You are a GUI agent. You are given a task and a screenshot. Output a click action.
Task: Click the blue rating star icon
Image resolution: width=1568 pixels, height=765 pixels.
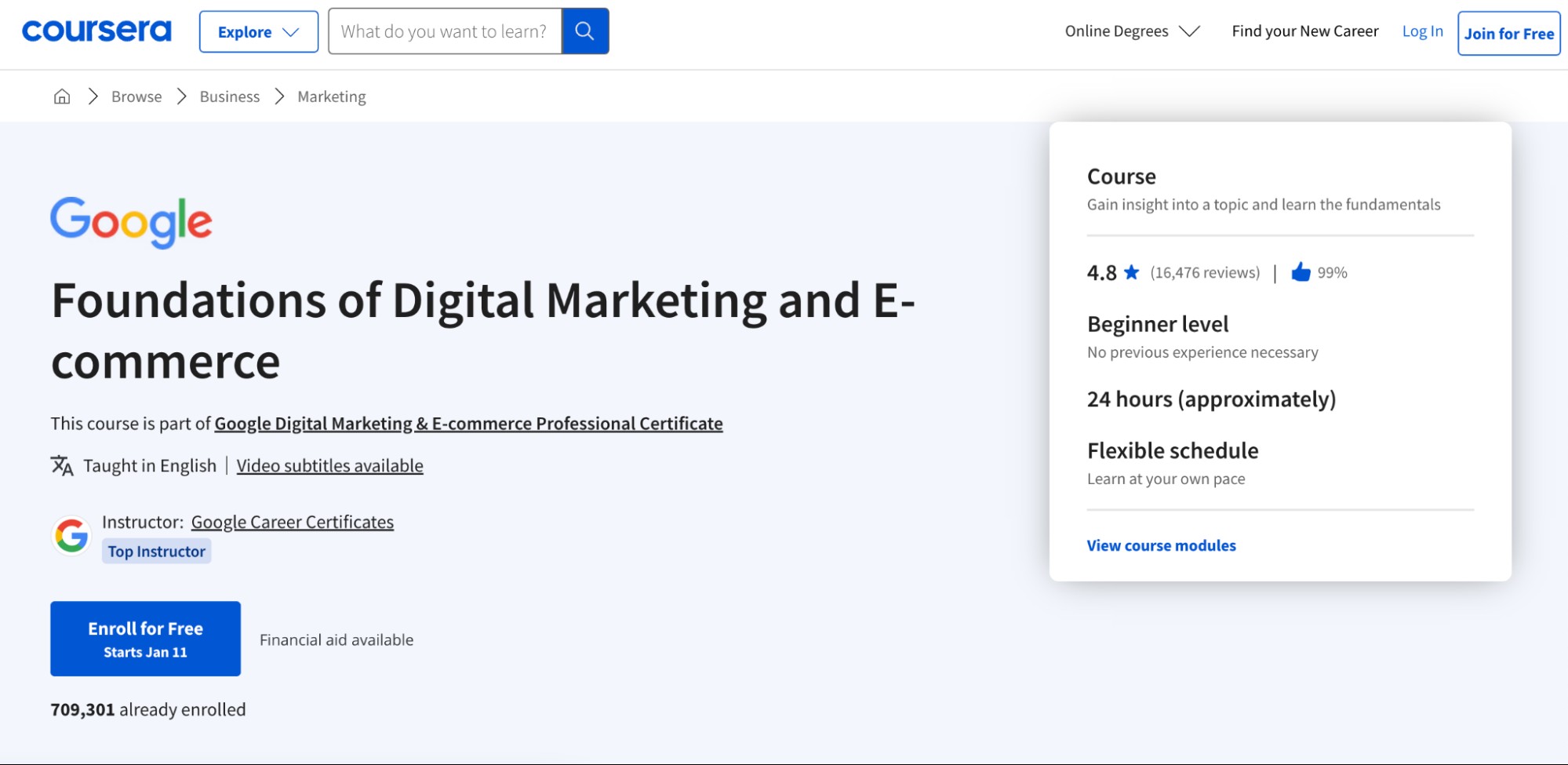[x=1131, y=272]
